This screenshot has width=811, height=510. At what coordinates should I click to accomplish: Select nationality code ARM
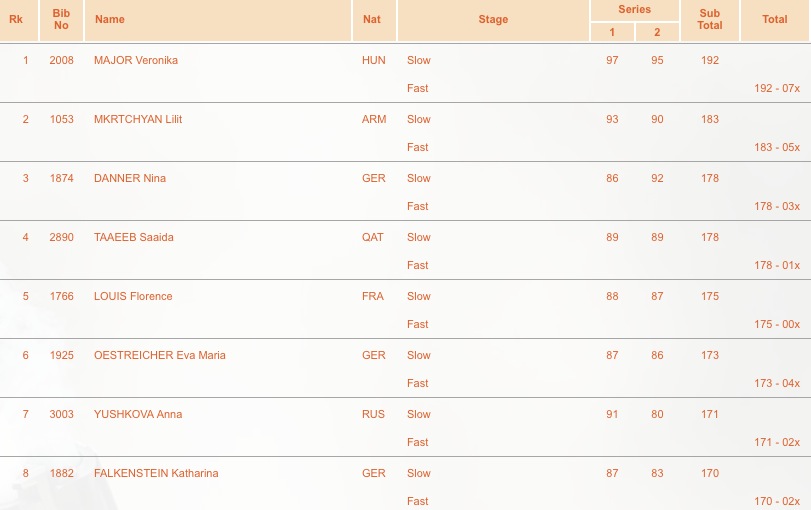click(374, 119)
